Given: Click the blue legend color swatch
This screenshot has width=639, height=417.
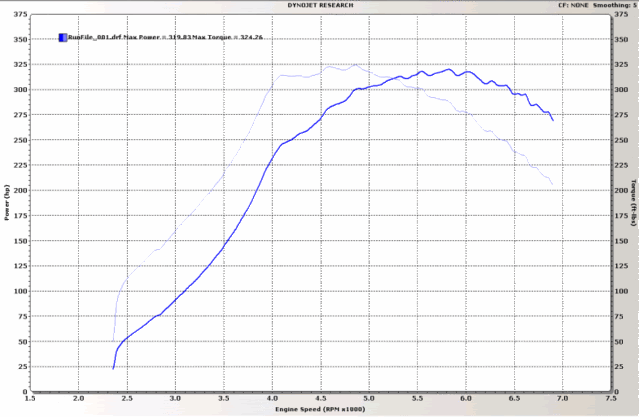Looking at the screenshot, I should click(x=63, y=38).
